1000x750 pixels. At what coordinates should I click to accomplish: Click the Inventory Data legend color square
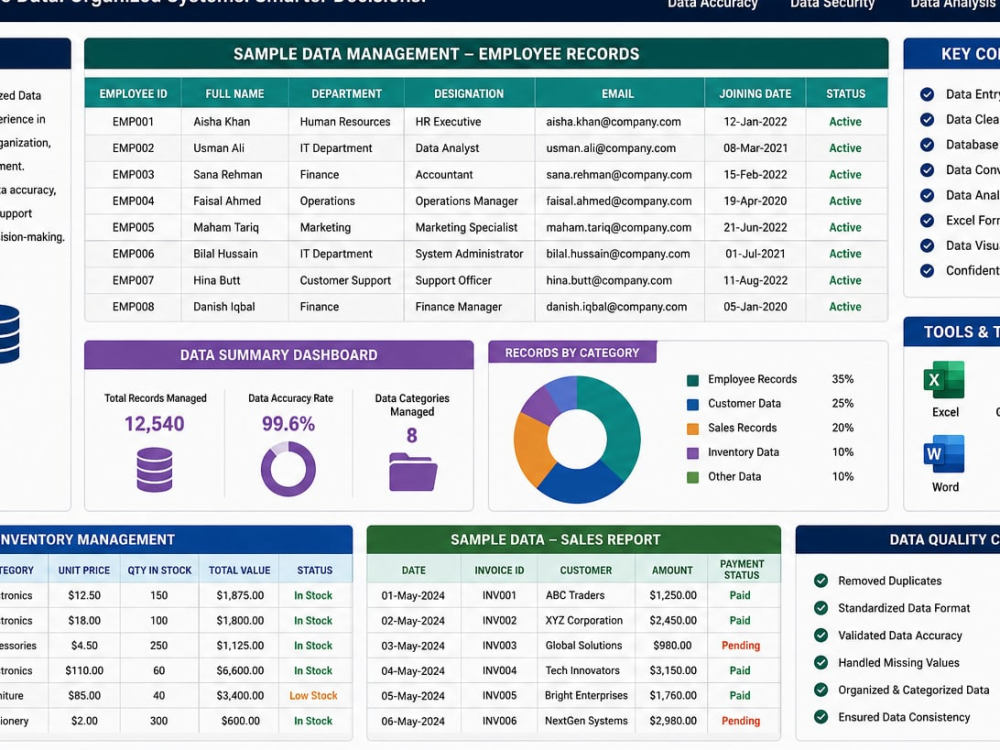tap(693, 453)
